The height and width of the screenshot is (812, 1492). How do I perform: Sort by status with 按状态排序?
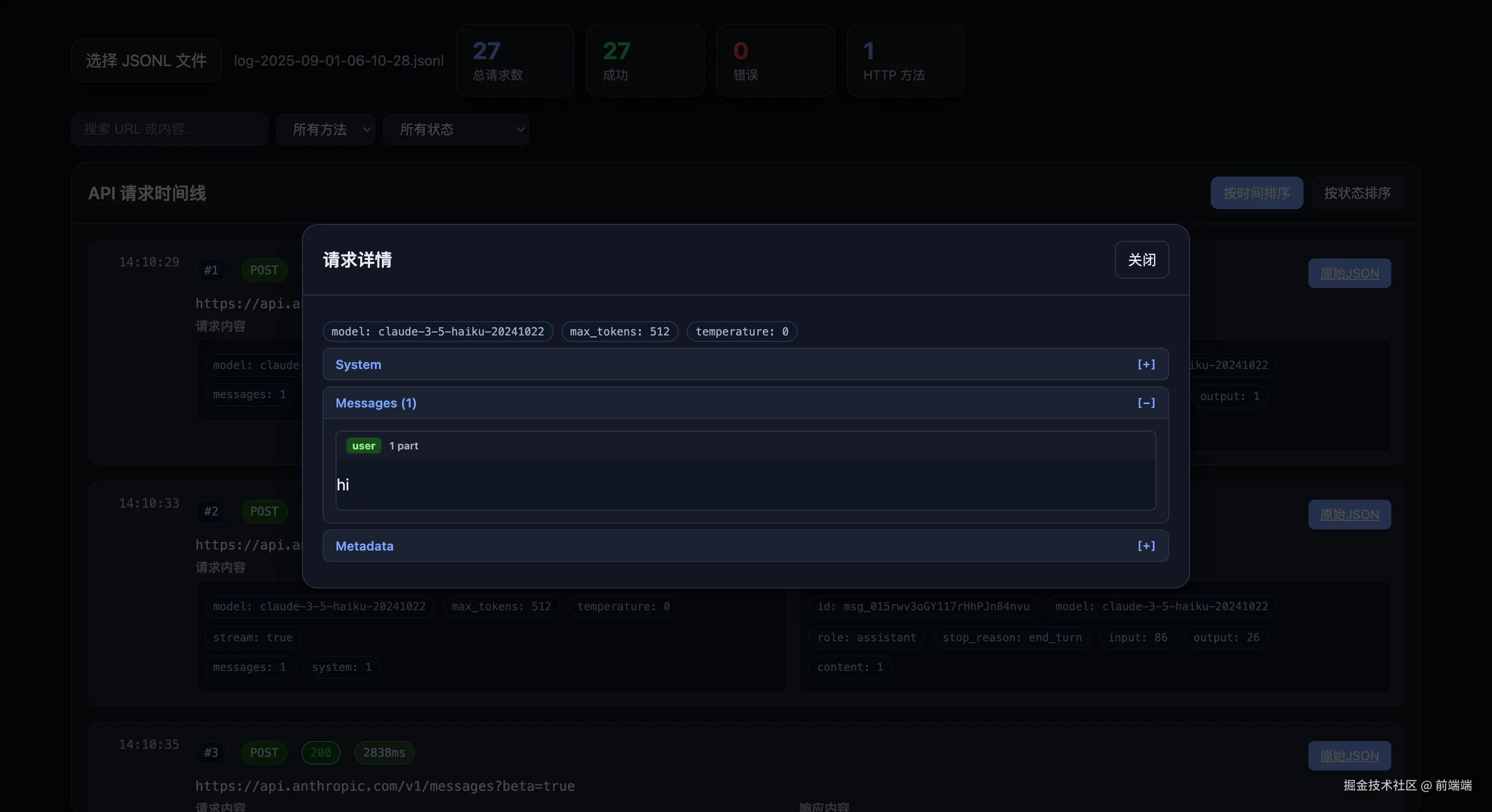coord(1358,193)
